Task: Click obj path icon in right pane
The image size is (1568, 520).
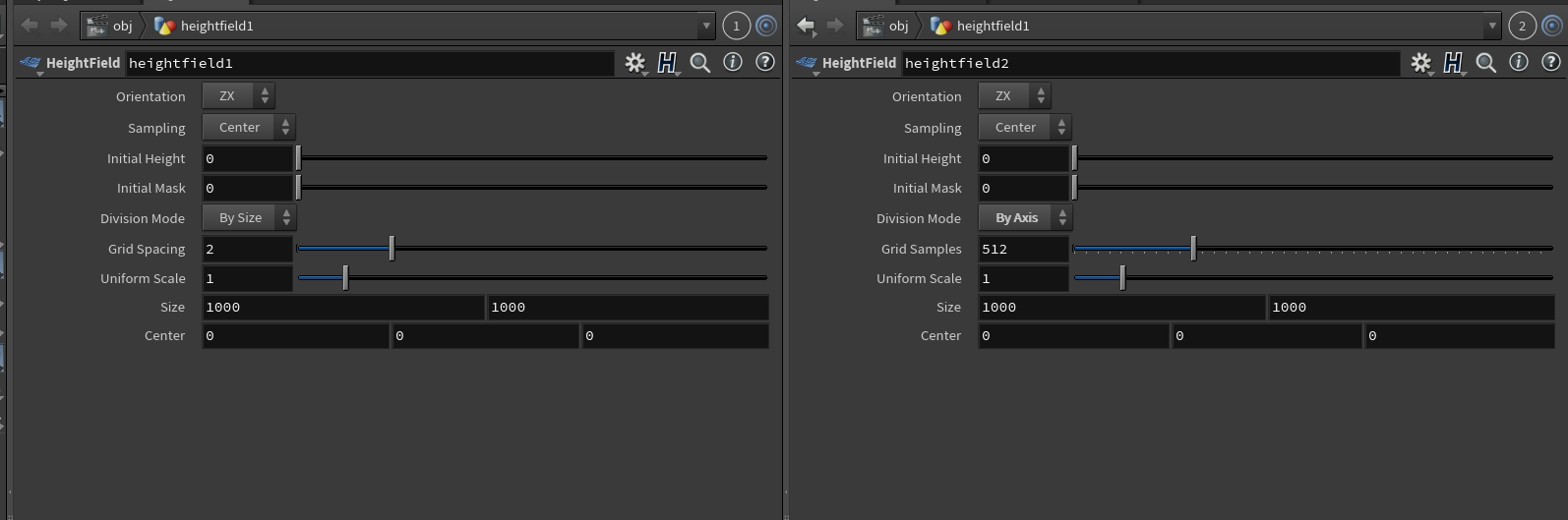Action: (x=873, y=26)
